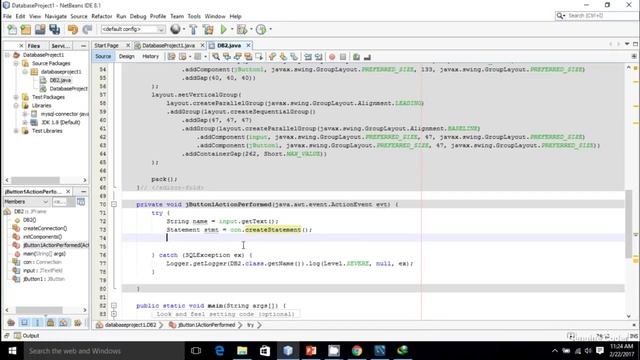Click the globe browser icon in toolbar
The width and height of the screenshot is (640, 360).
[x=175, y=29]
